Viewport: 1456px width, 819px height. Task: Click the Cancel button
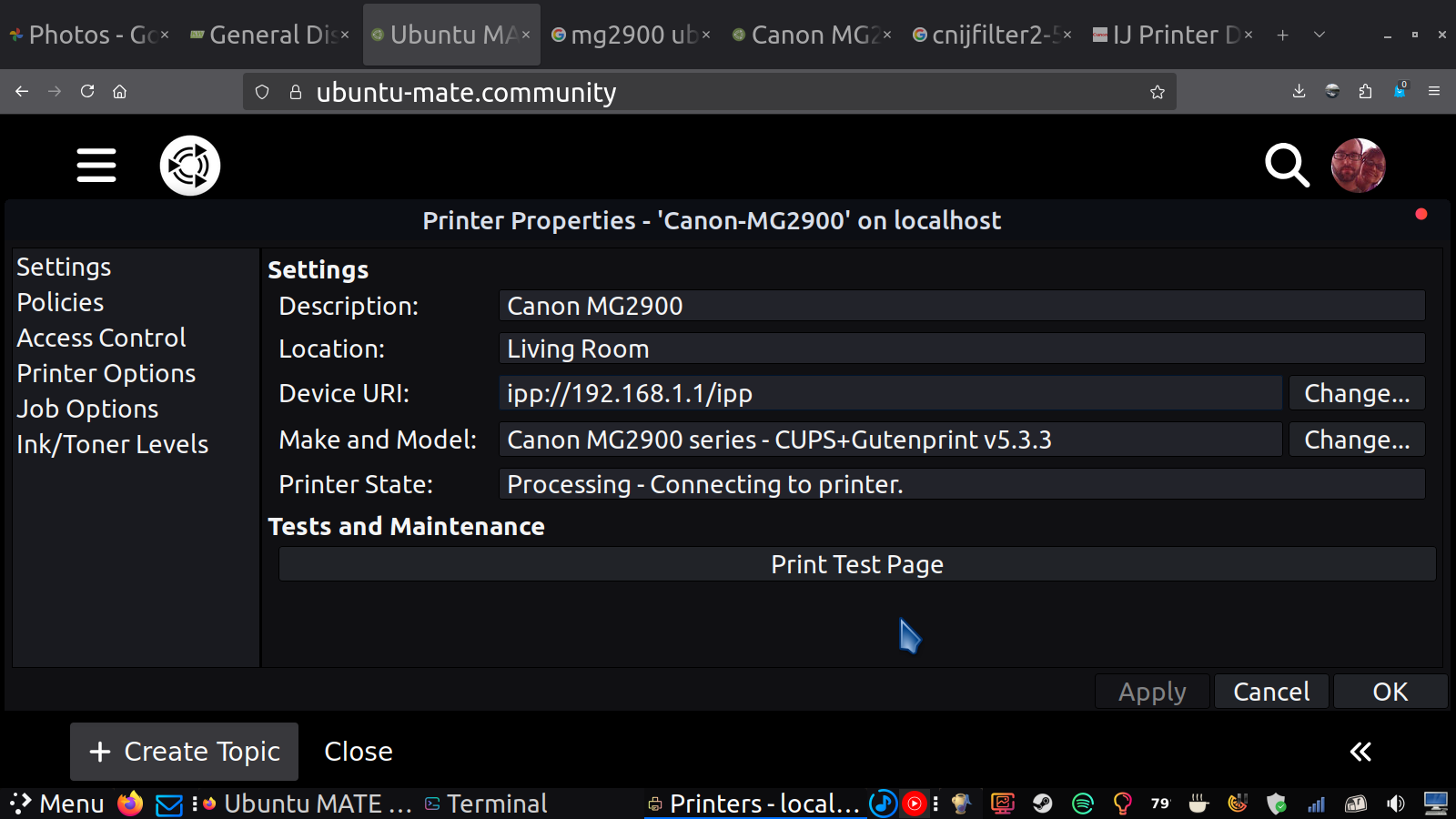tap(1271, 692)
